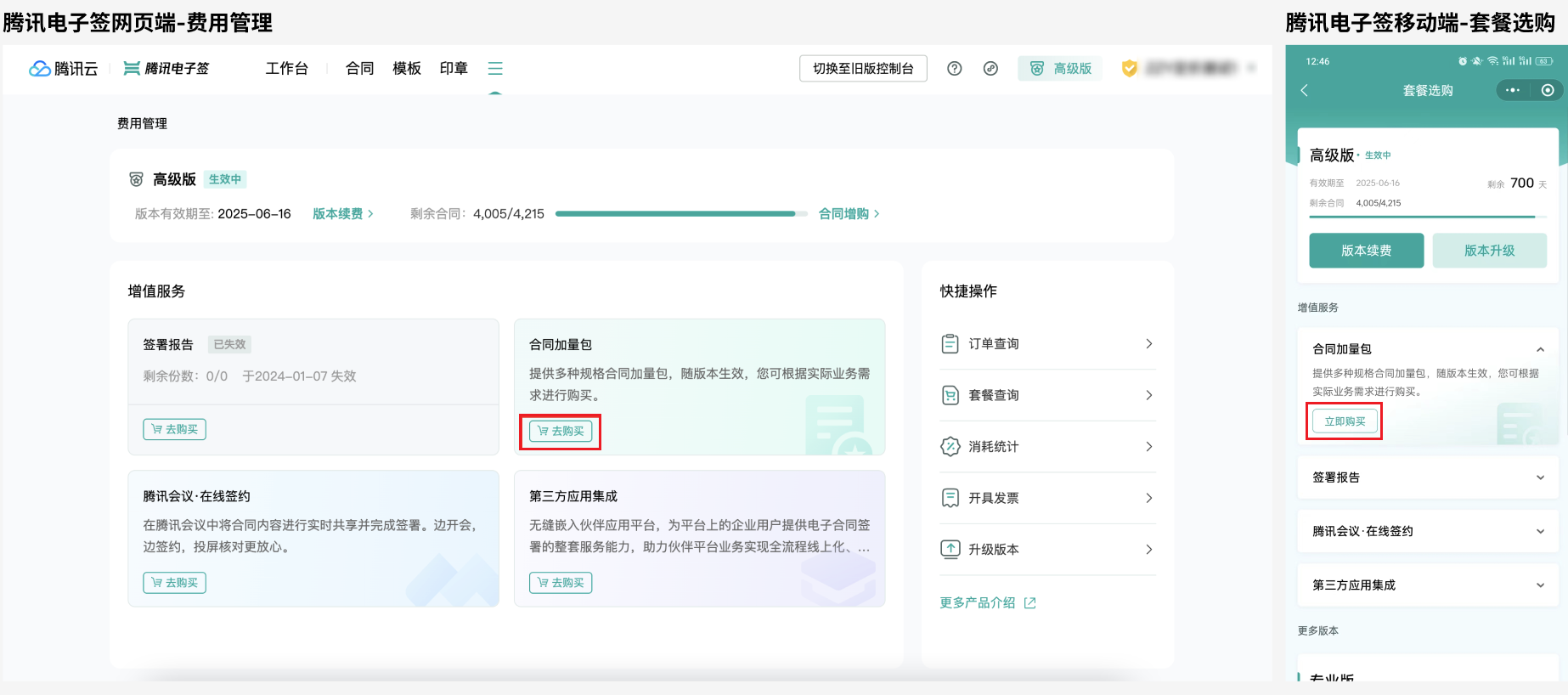Viewport: 1568px width, 695px height.
Task: Expand the mobile 第三方应用集成 section
Action: (x=1540, y=585)
